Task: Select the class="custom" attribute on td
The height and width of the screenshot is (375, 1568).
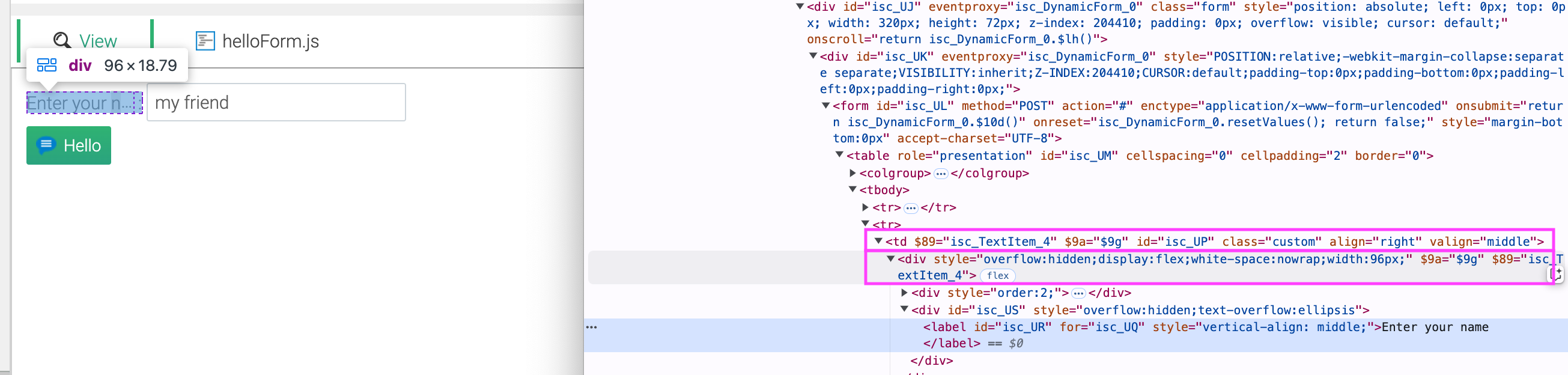Action: pos(1272,241)
